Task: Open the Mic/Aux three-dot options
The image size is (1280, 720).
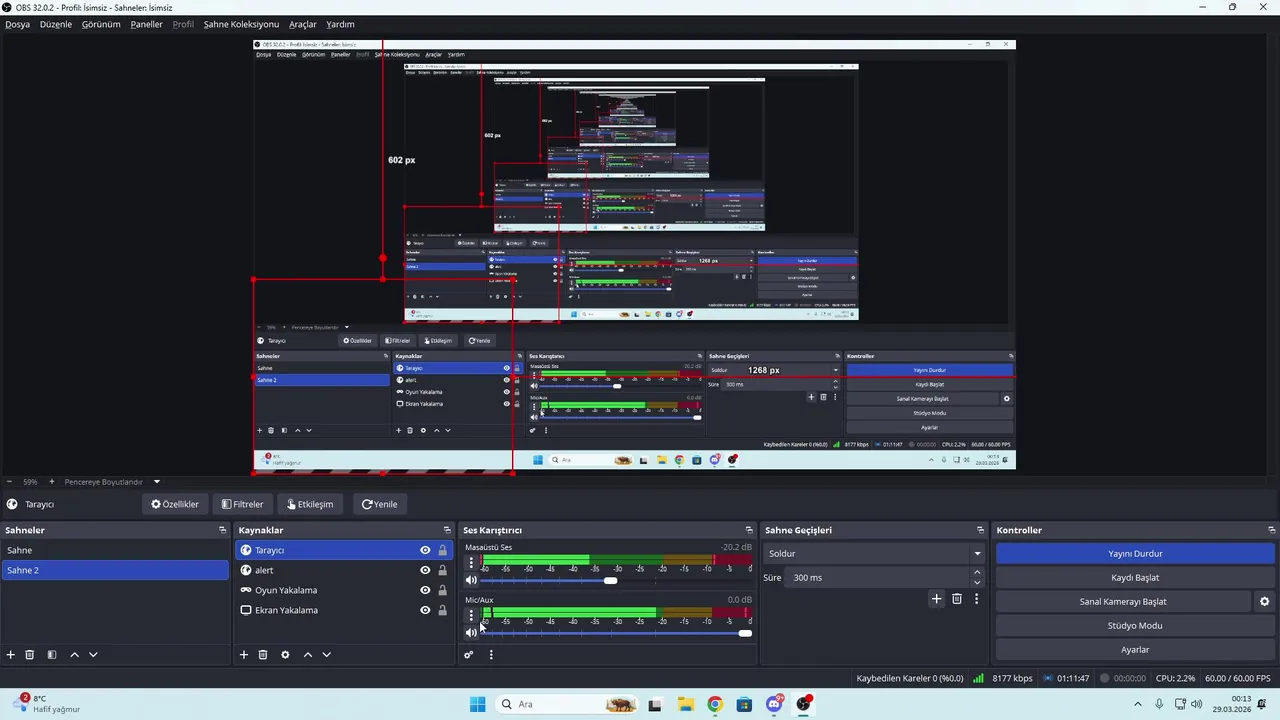Action: 471,615
